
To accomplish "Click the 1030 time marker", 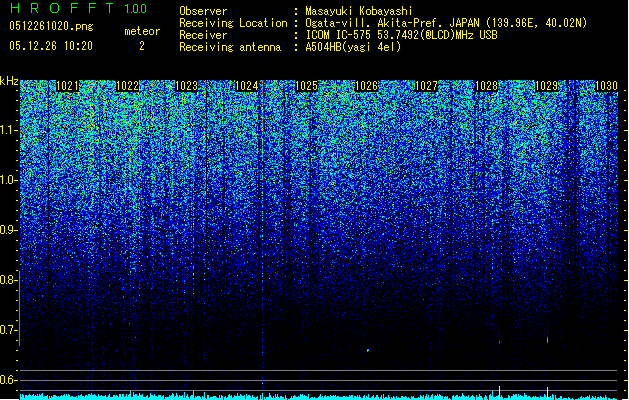I will tap(606, 86).
